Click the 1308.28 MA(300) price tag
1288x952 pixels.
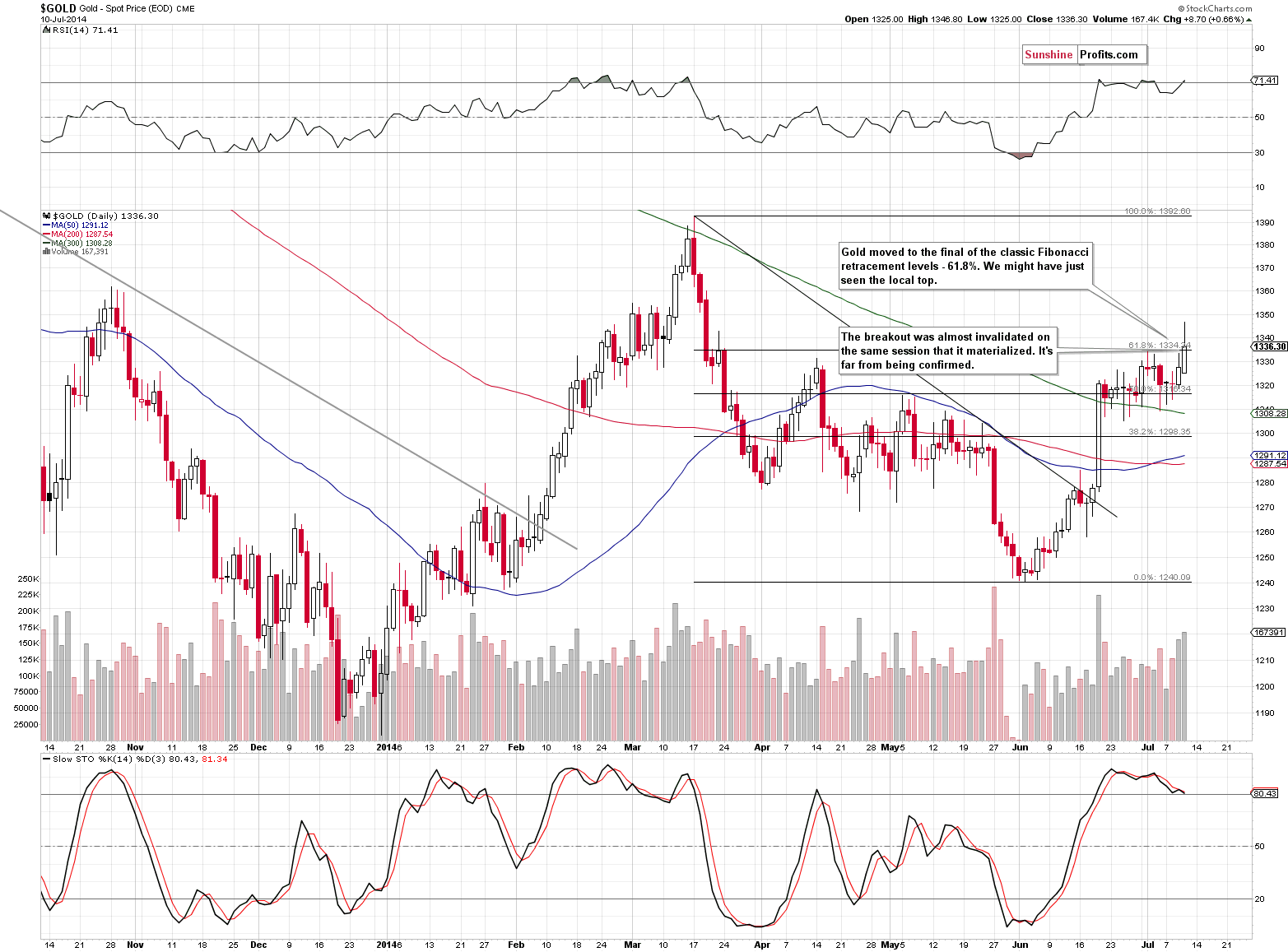(1269, 413)
